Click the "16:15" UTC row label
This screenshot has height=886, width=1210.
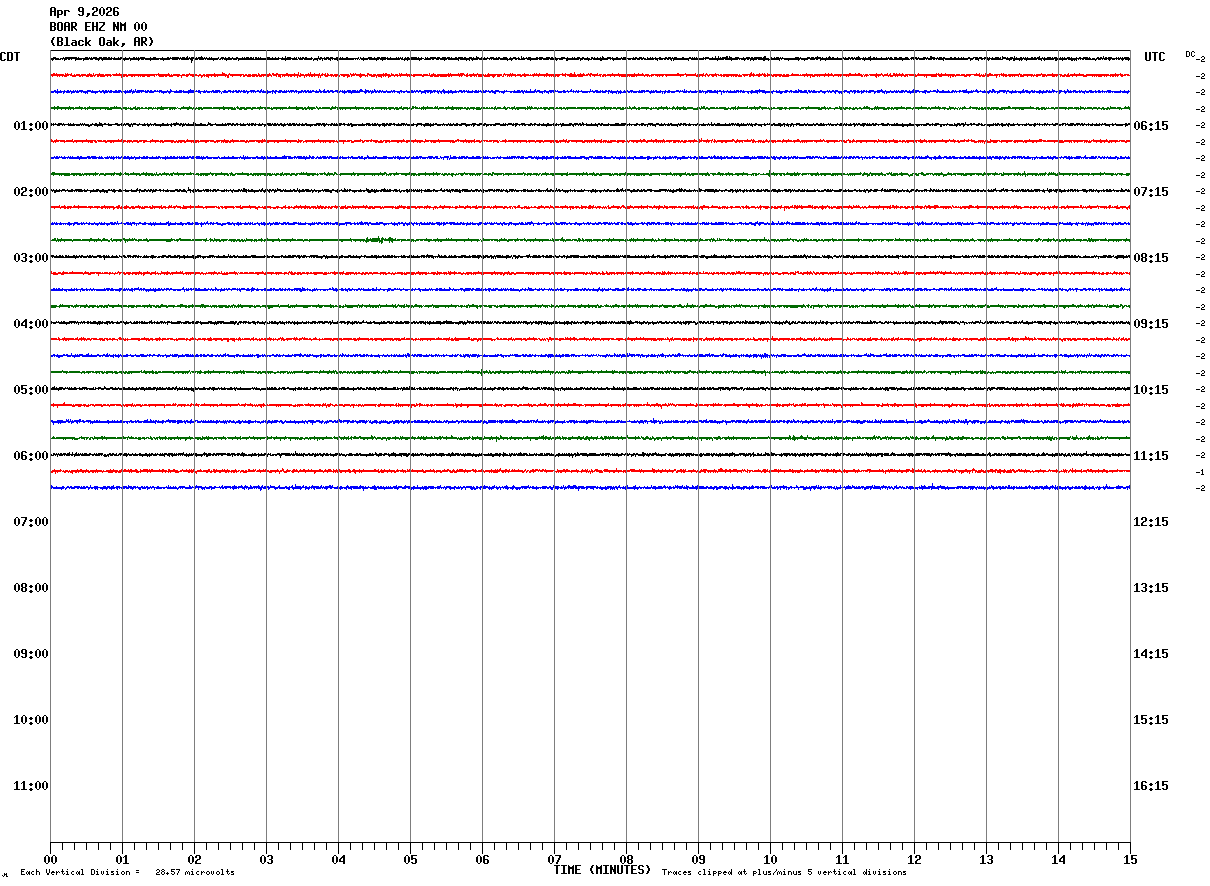click(1151, 786)
